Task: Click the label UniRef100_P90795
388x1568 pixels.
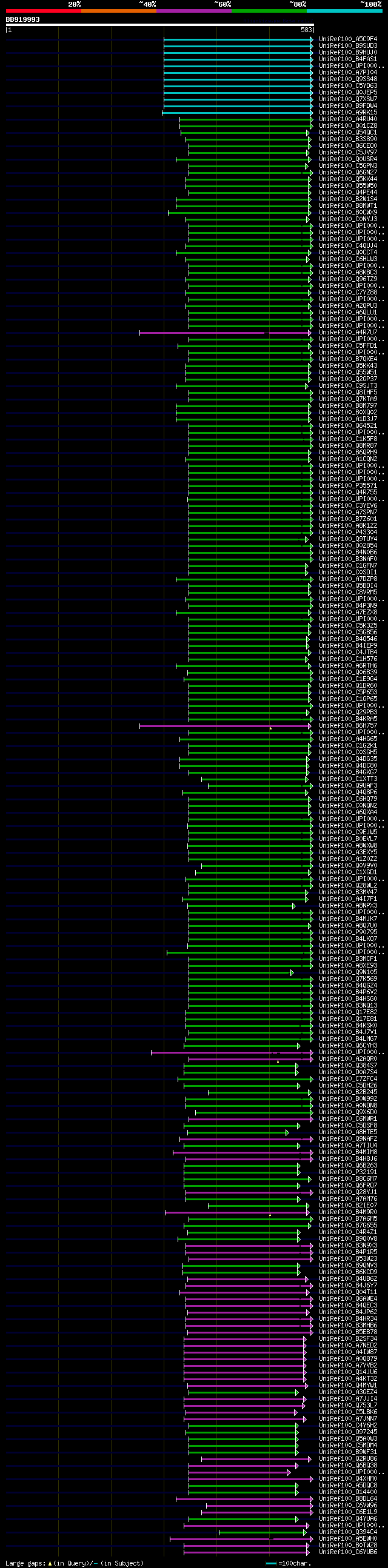Action: point(348,932)
